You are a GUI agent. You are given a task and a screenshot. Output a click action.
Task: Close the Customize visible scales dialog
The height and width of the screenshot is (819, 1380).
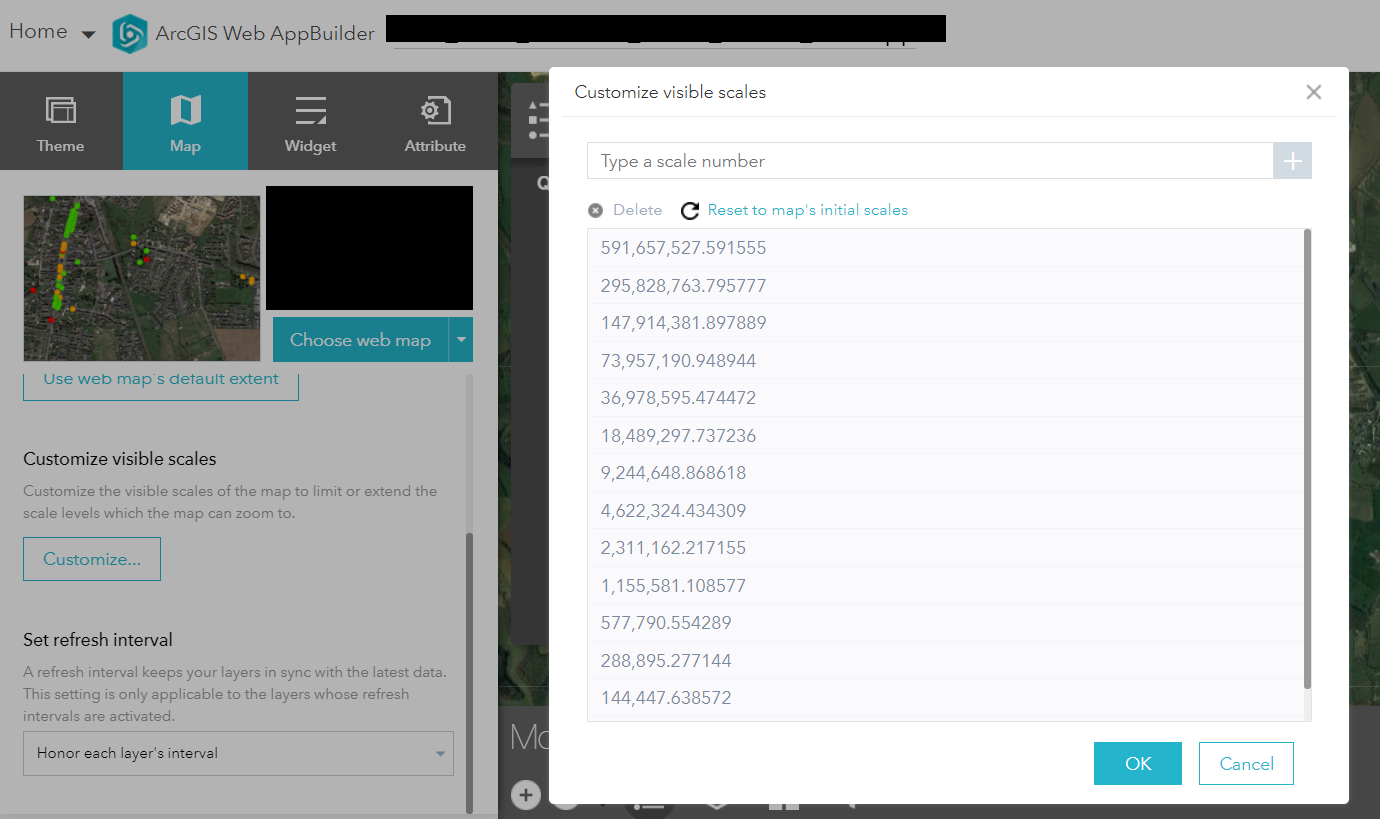[x=1314, y=91]
